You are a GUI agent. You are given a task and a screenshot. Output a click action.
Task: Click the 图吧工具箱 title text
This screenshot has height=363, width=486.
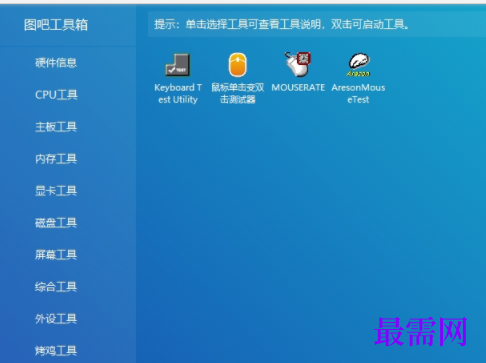click(56, 25)
